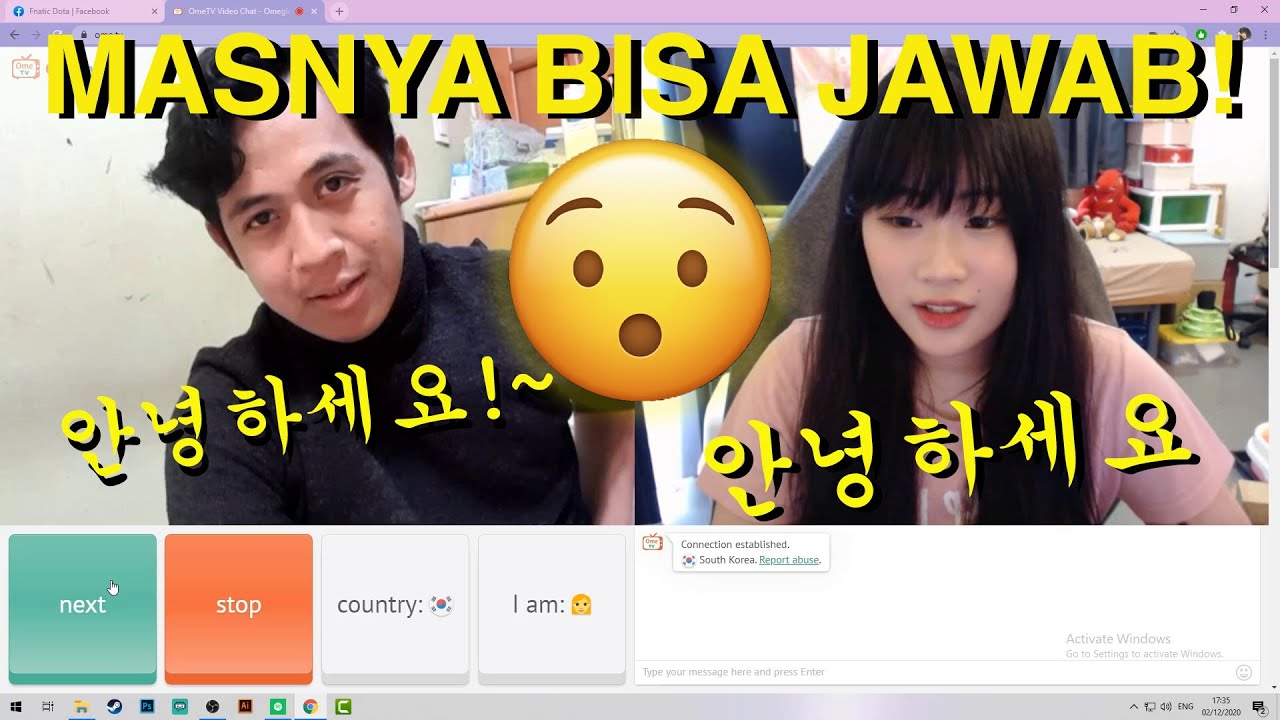
Task: Open the Chrome three-dot menu
Action: 1268,34
